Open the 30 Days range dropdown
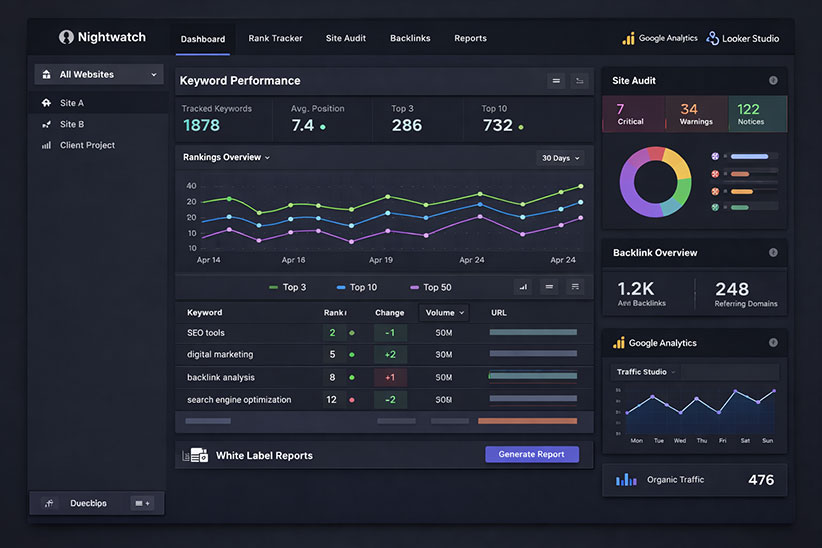The image size is (822, 548). coord(560,158)
